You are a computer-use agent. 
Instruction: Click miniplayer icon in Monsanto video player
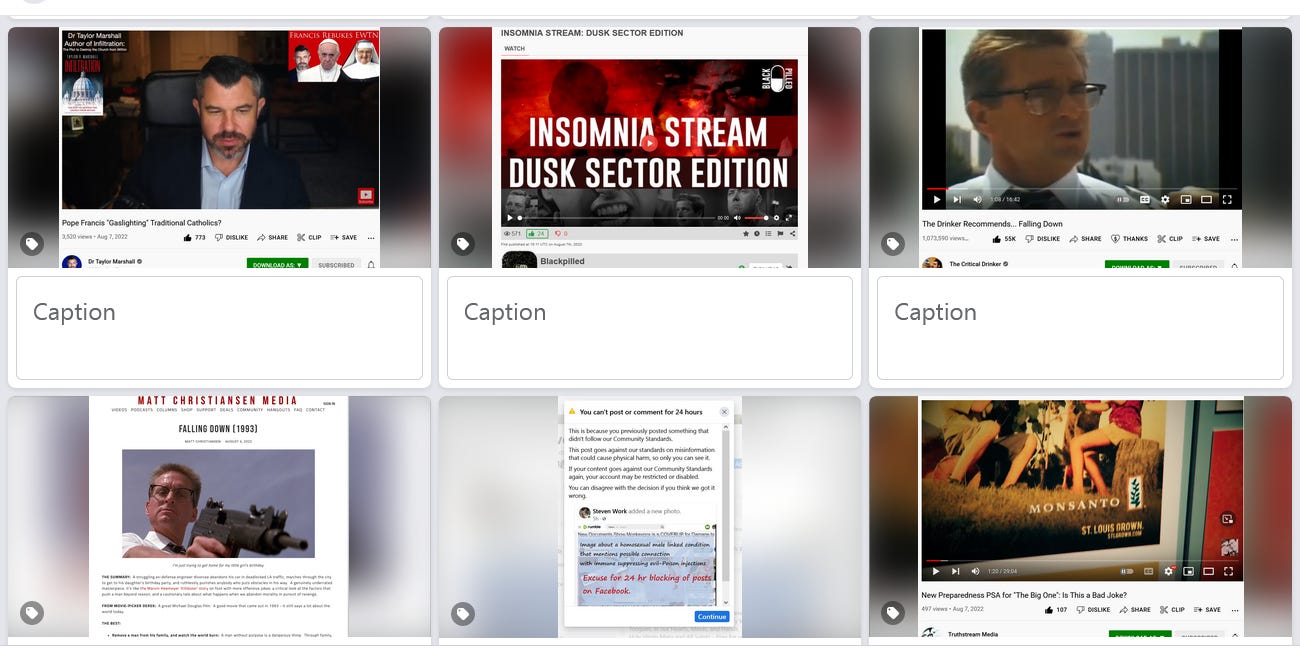click(x=1188, y=571)
